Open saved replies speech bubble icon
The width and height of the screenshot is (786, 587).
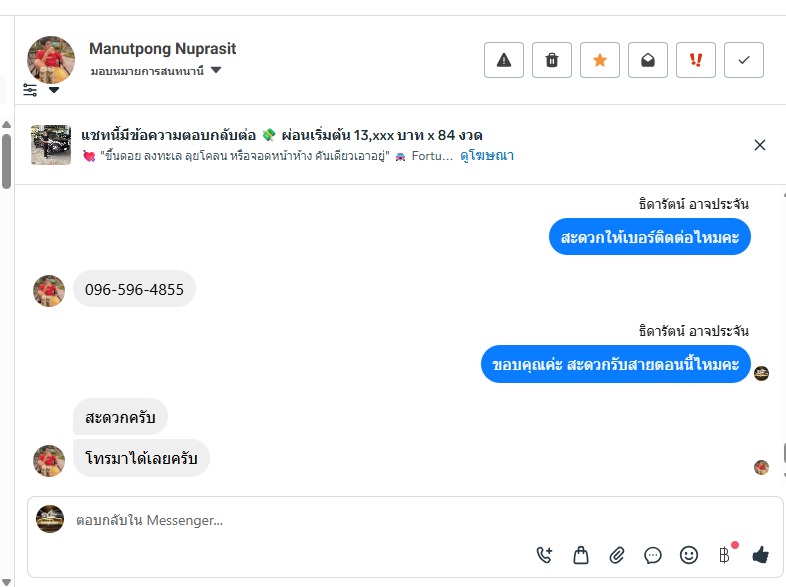(x=653, y=554)
